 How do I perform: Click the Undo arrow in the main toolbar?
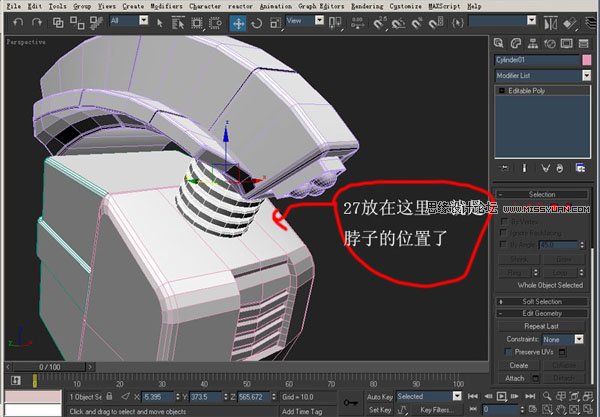(x=18, y=23)
